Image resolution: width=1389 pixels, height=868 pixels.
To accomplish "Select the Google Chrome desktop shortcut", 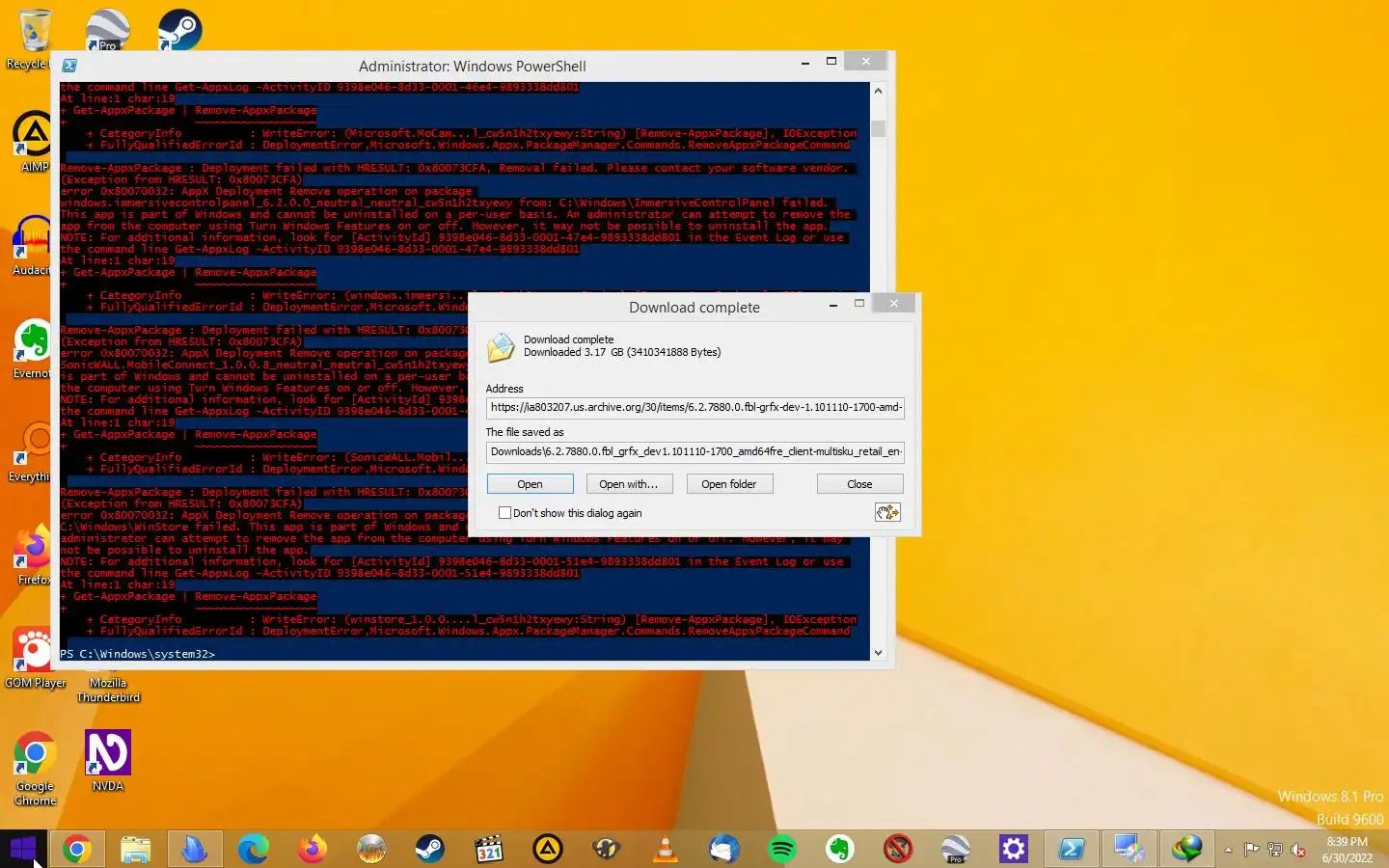I will pyautogui.click(x=36, y=768).
